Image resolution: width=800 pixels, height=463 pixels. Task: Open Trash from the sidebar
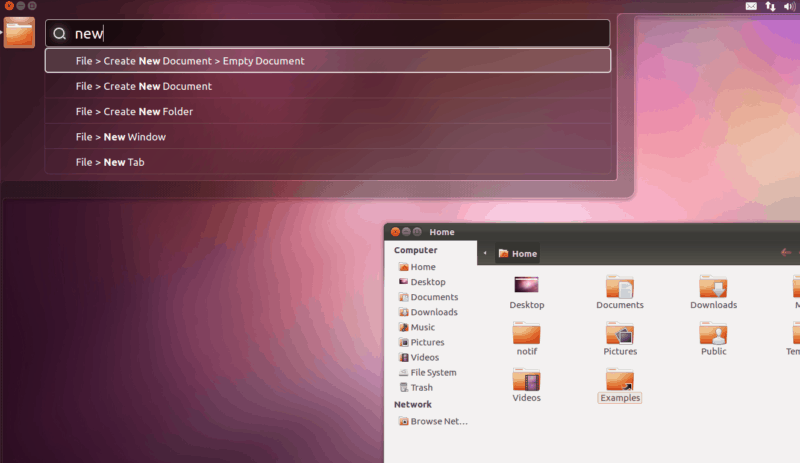point(421,387)
